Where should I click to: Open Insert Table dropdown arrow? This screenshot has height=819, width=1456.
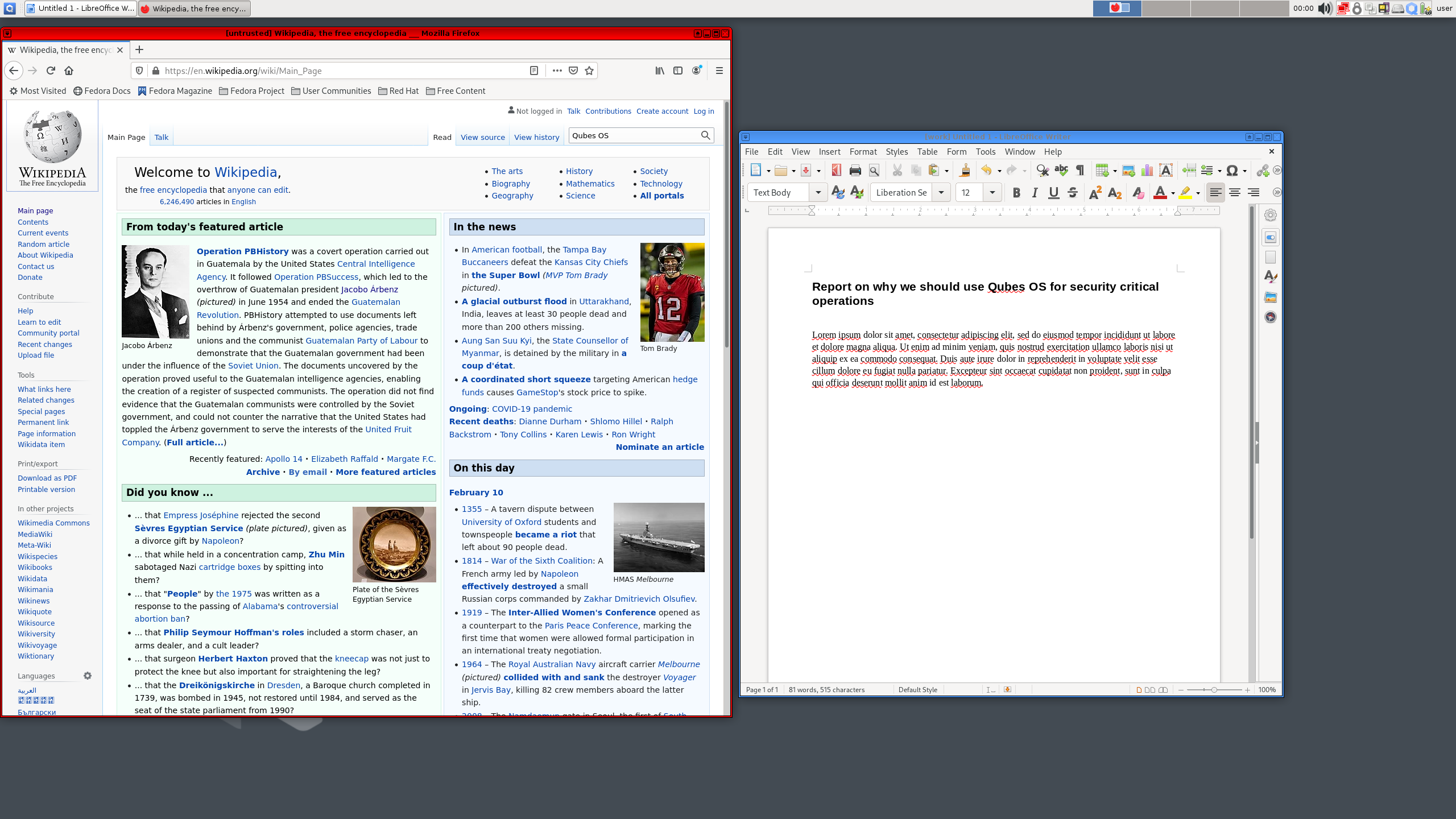(x=1115, y=171)
